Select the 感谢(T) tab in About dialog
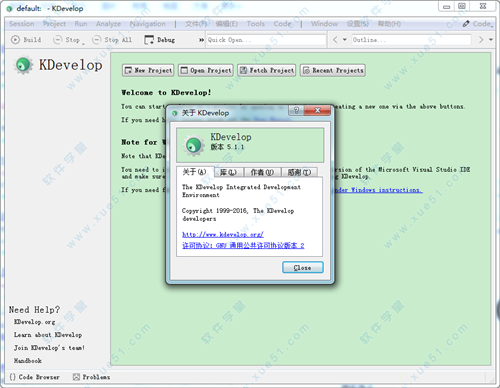The width and height of the screenshot is (500, 388). pos(299,172)
